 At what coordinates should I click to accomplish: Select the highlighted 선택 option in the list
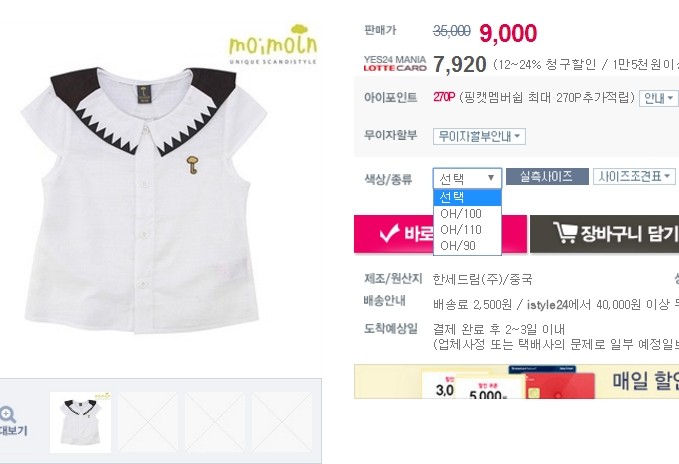click(467, 197)
